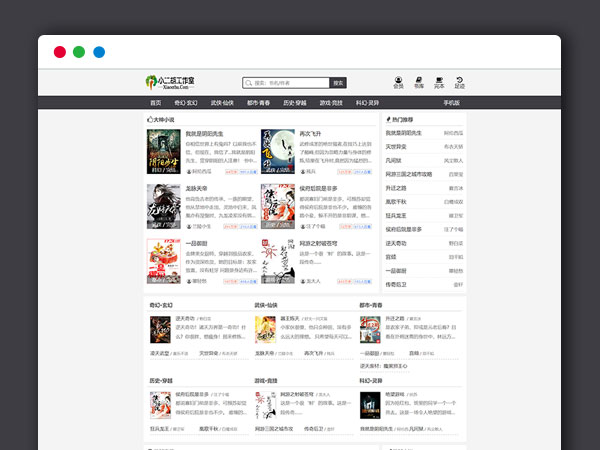Focus the book/author search input field
This screenshot has height=450, width=600.
pyautogui.click(x=290, y=83)
